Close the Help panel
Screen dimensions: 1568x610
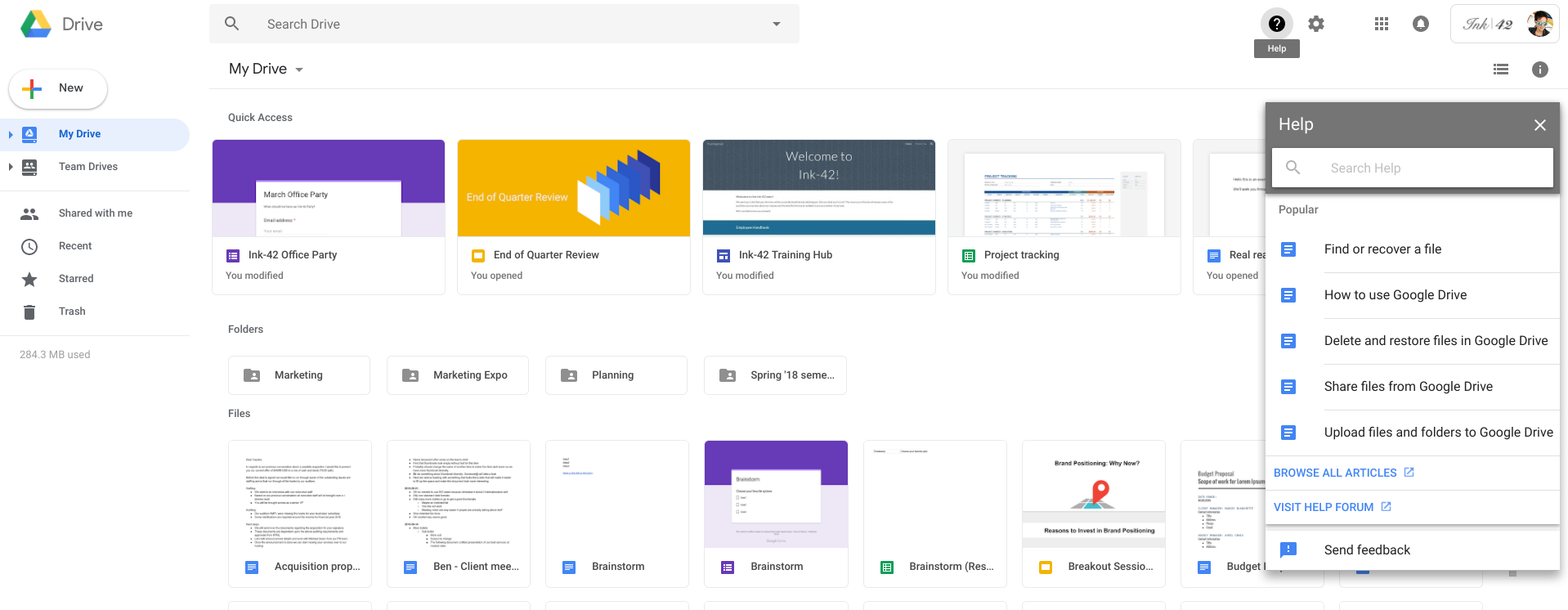(1539, 125)
